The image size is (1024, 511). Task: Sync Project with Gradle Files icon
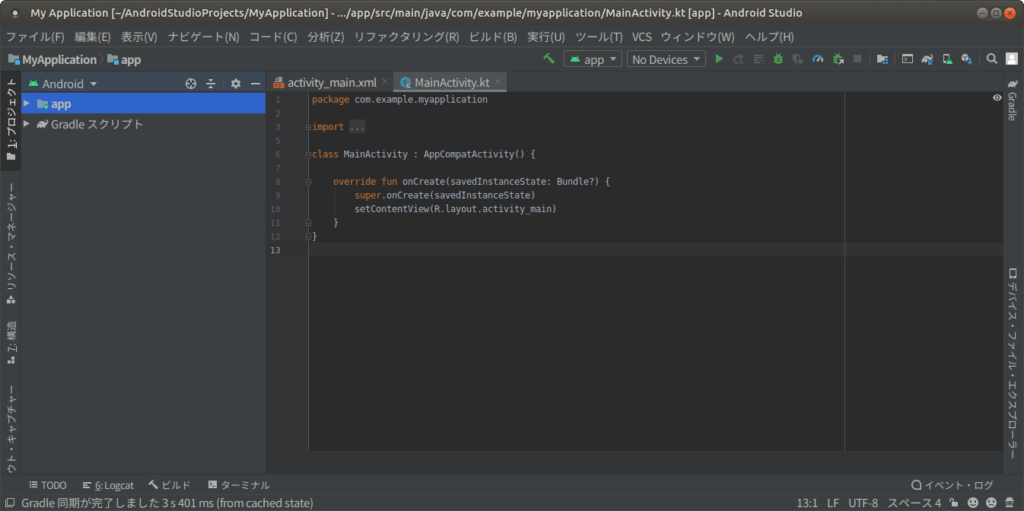(927, 59)
